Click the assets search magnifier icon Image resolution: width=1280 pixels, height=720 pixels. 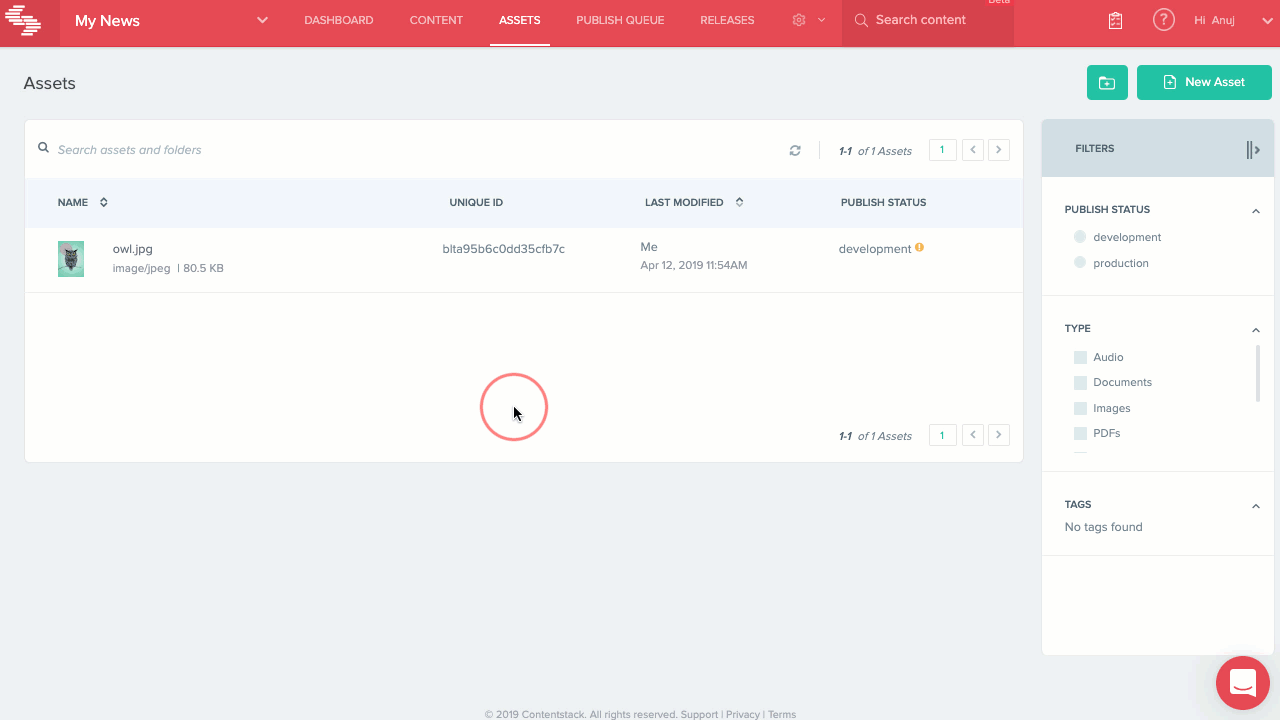click(44, 148)
